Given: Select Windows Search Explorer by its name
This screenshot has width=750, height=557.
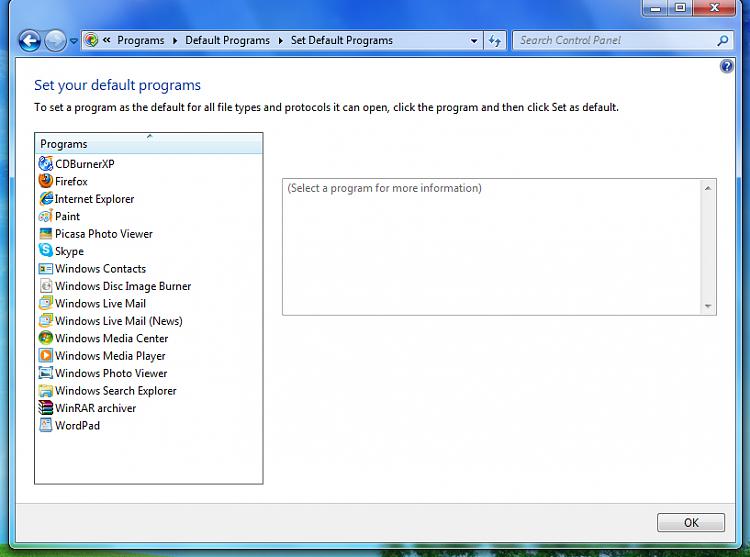Looking at the screenshot, I should coord(116,391).
